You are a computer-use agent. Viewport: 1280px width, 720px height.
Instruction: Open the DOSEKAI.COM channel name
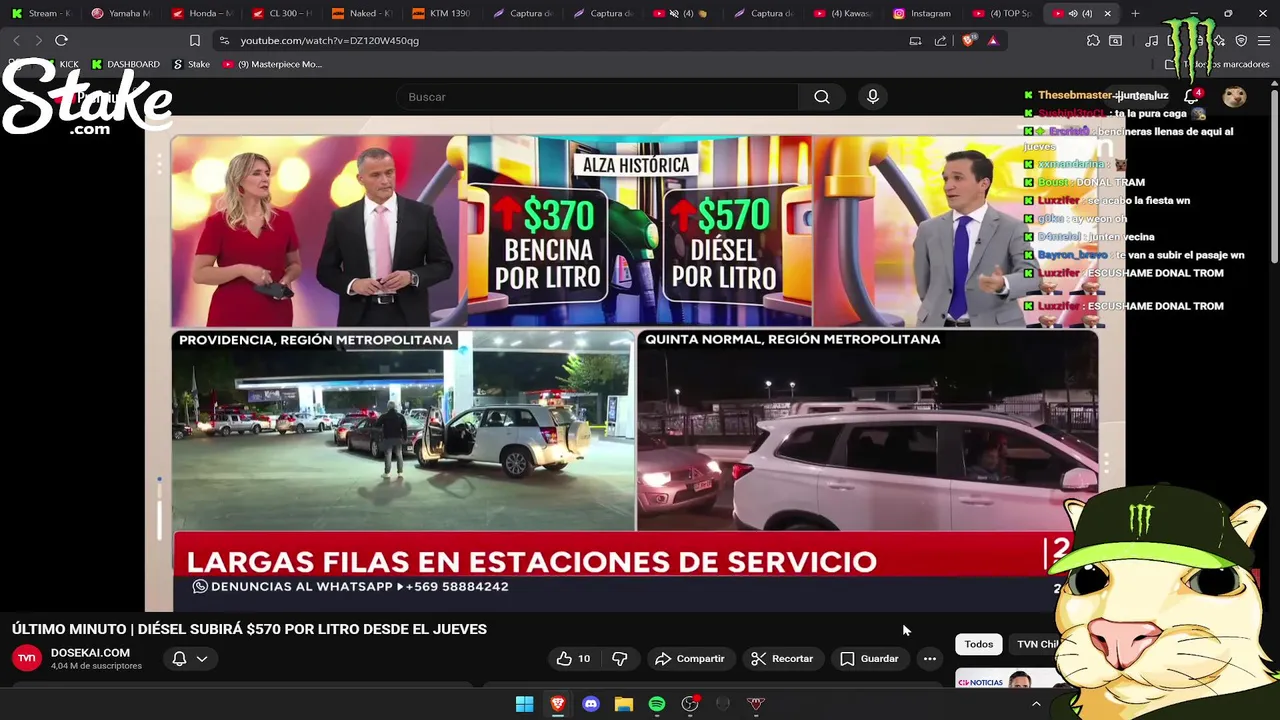(x=90, y=653)
